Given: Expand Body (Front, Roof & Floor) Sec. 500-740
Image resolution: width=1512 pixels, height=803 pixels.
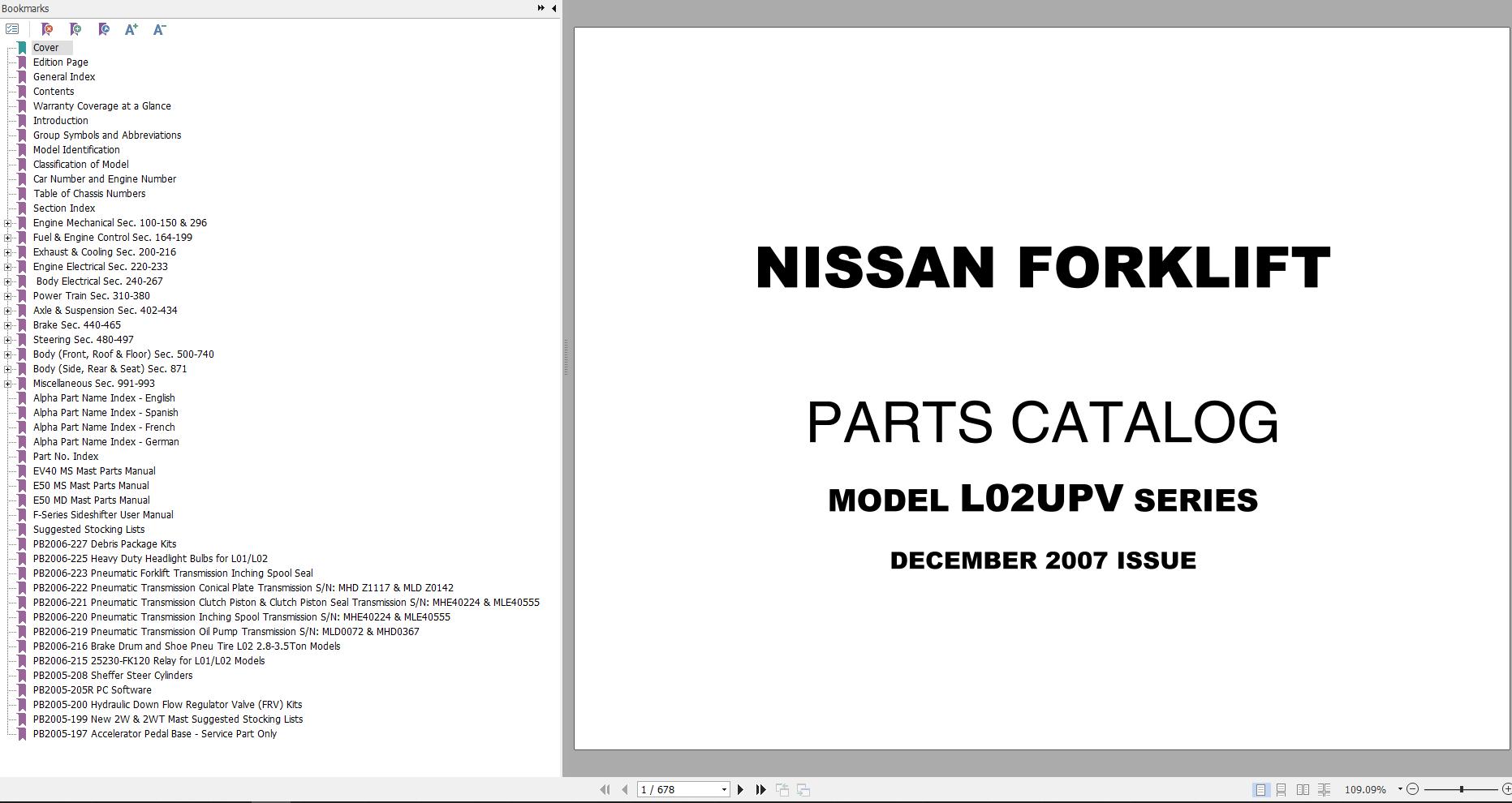Looking at the screenshot, I should pyautogui.click(x=8, y=354).
